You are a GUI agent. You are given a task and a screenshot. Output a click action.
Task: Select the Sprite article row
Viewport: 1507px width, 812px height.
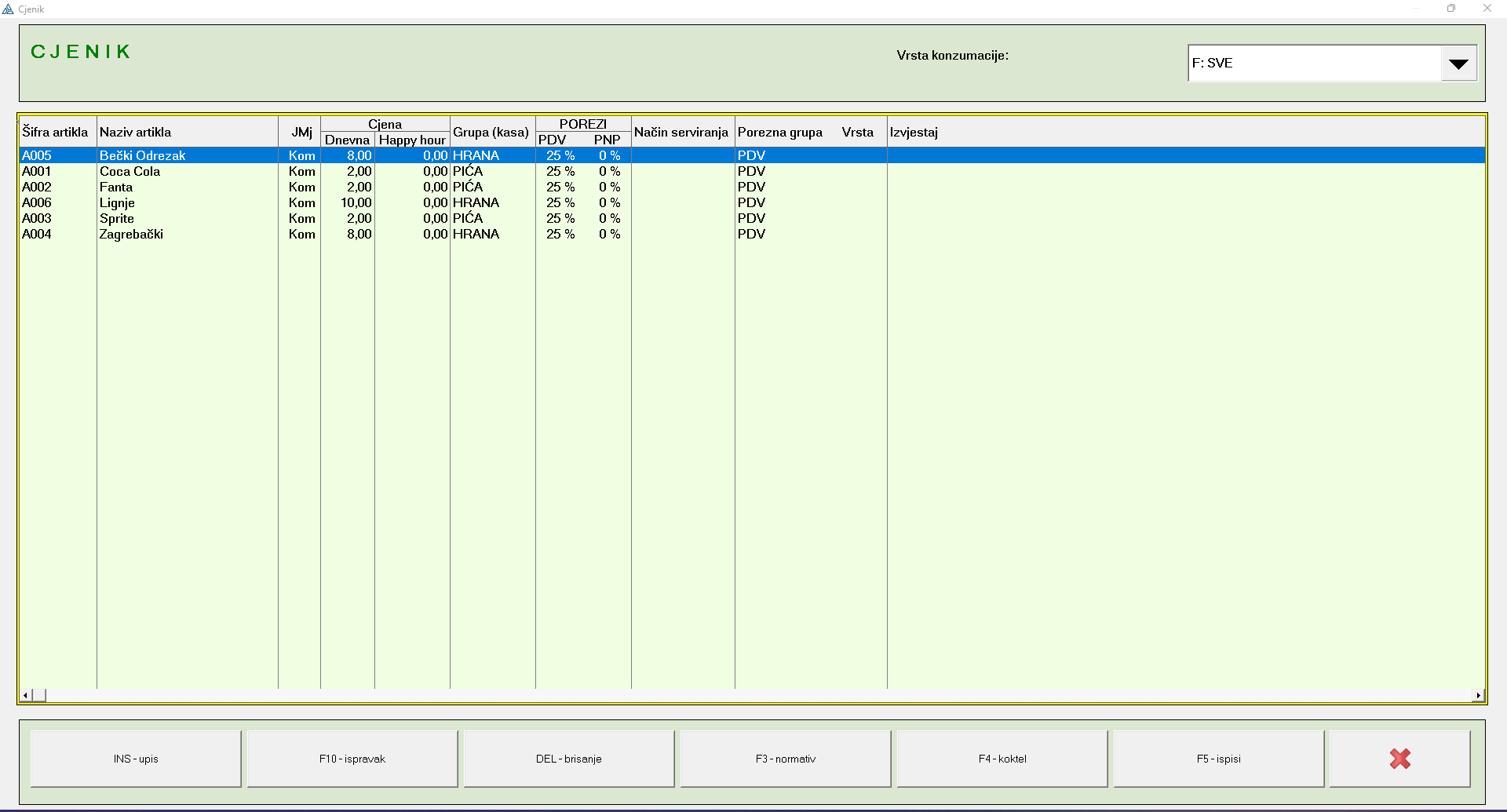[x=117, y=218]
